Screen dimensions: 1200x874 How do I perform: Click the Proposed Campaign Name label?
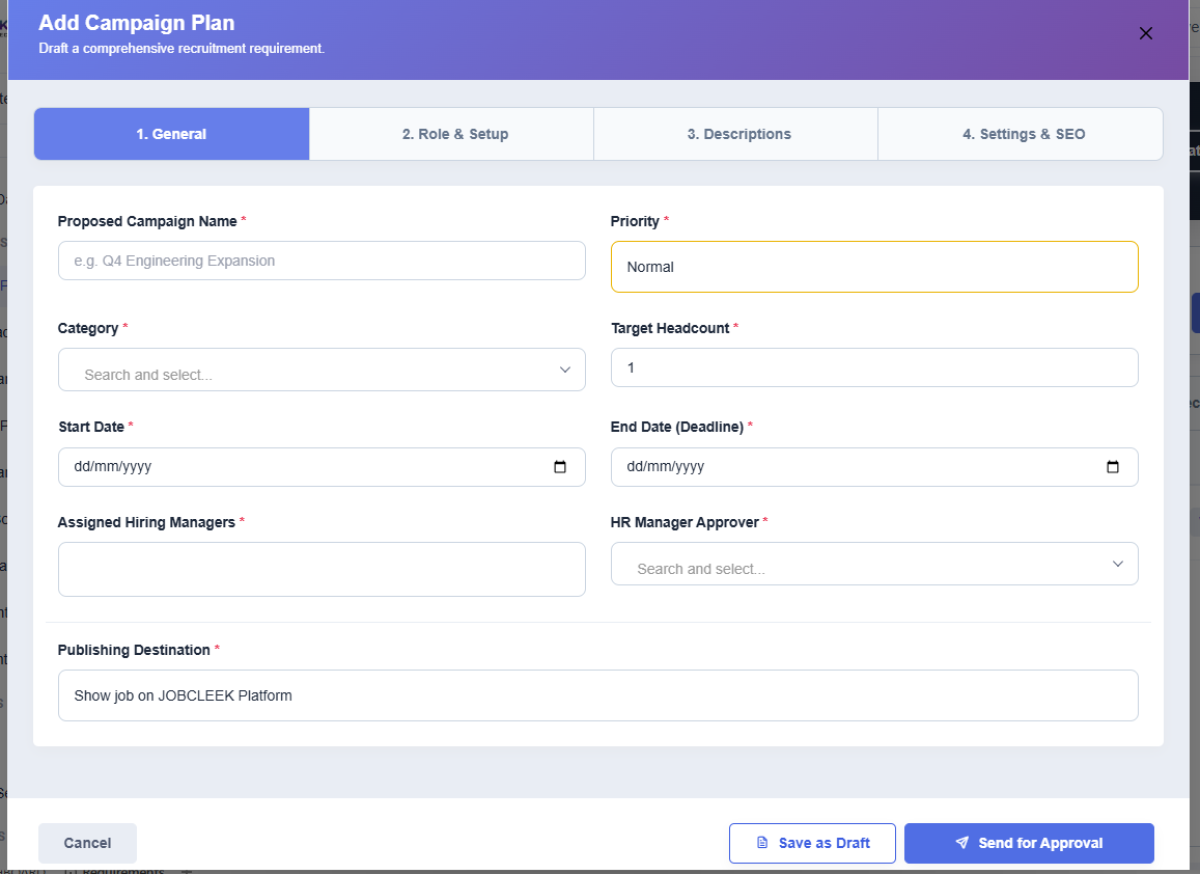pyautogui.click(x=147, y=221)
